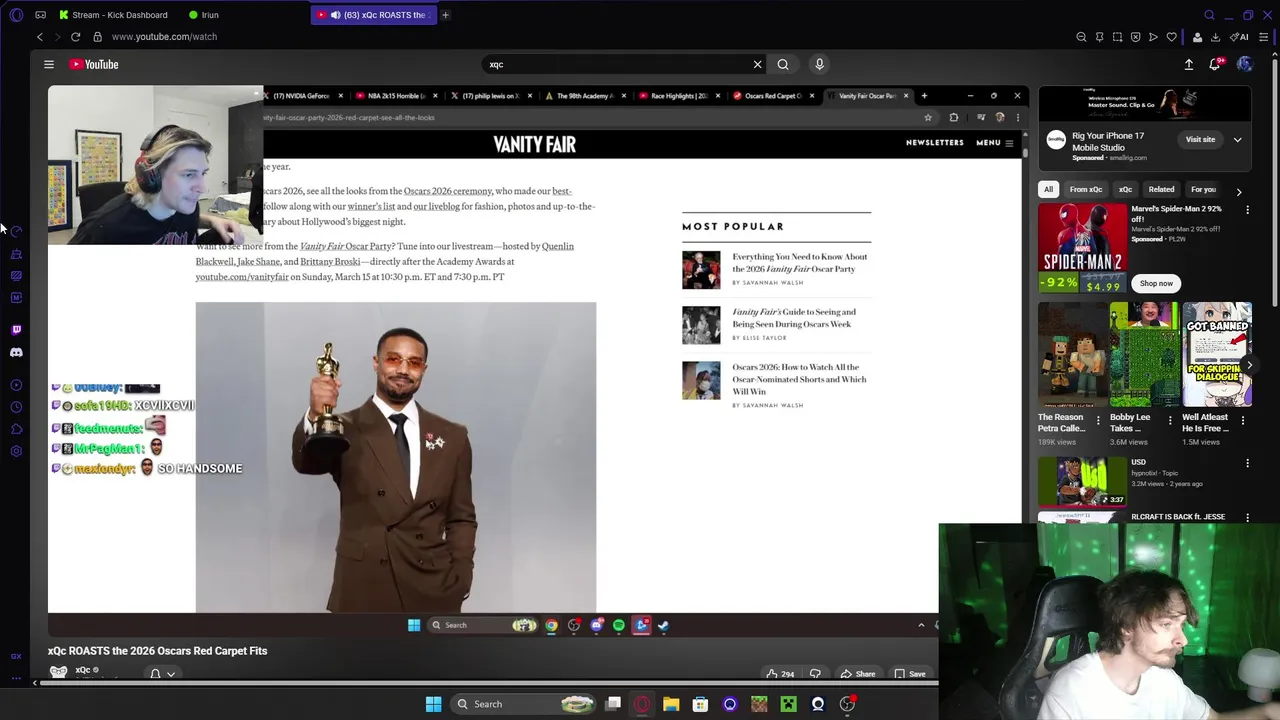The height and width of the screenshot is (720, 1280).
Task: Switch to the Stream - Kick Dashboard tab
Action: pyautogui.click(x=112, y=15)
